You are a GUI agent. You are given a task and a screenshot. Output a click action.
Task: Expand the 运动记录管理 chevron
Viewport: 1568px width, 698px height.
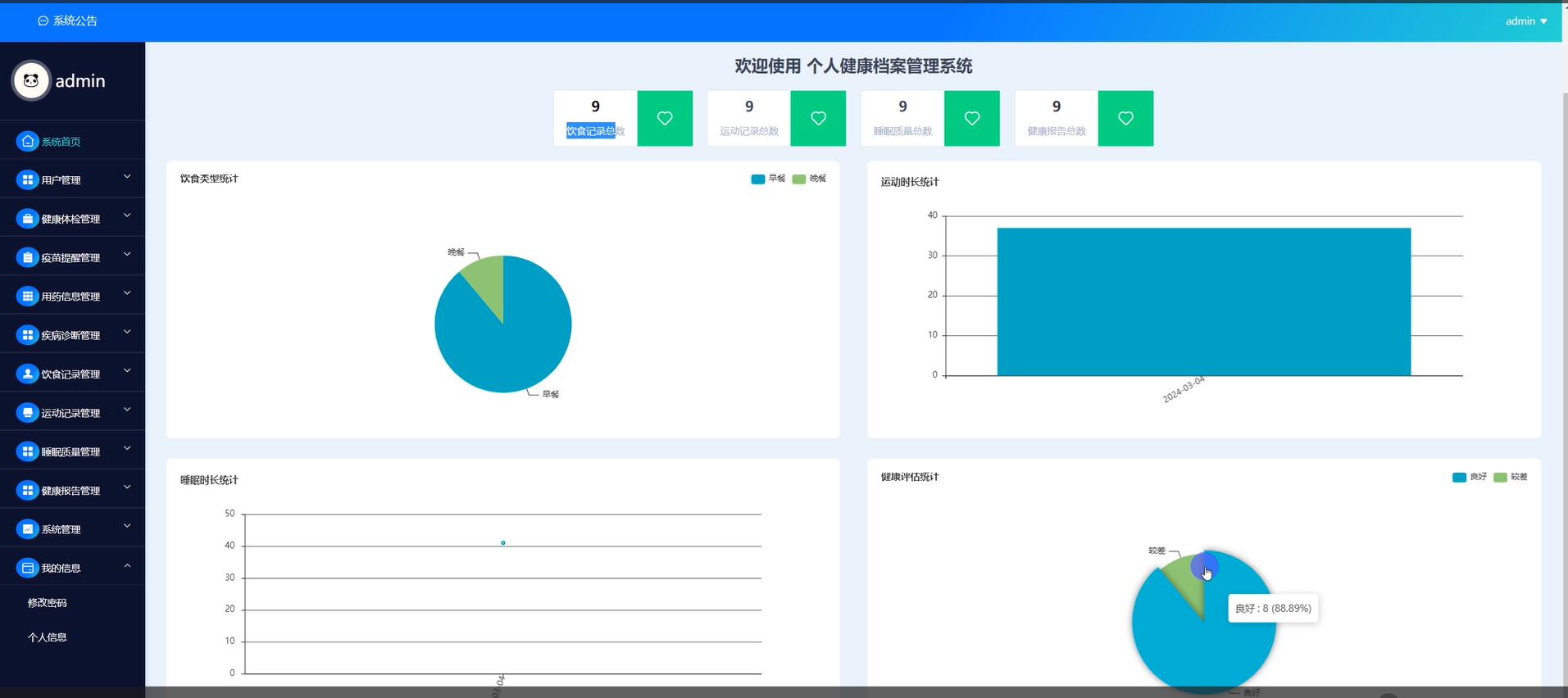coord(127,410)
